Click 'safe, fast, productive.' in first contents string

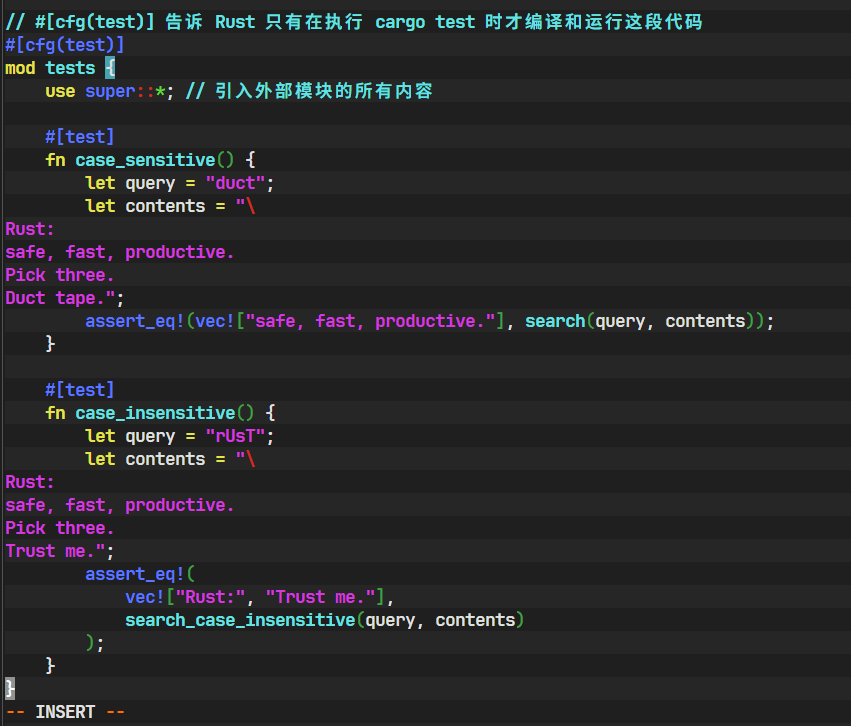tap(119, 252)
